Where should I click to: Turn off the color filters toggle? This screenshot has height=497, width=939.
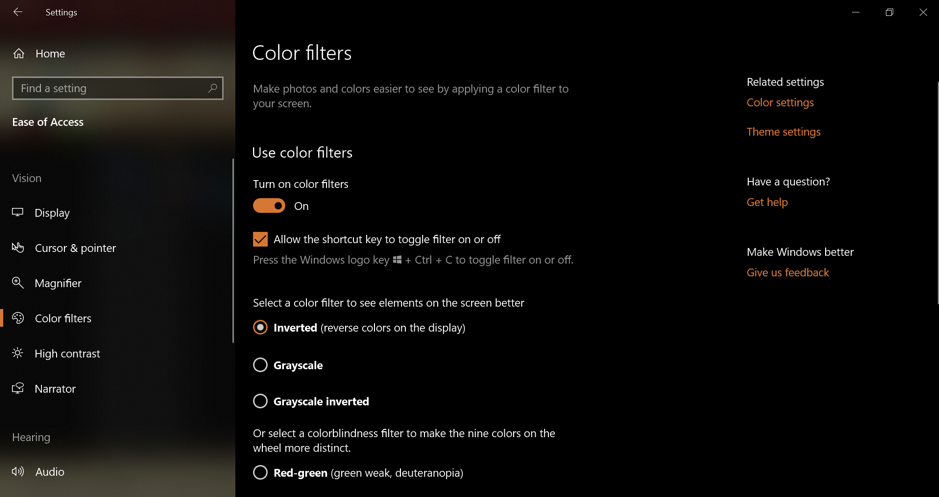[x=269, y=206]
